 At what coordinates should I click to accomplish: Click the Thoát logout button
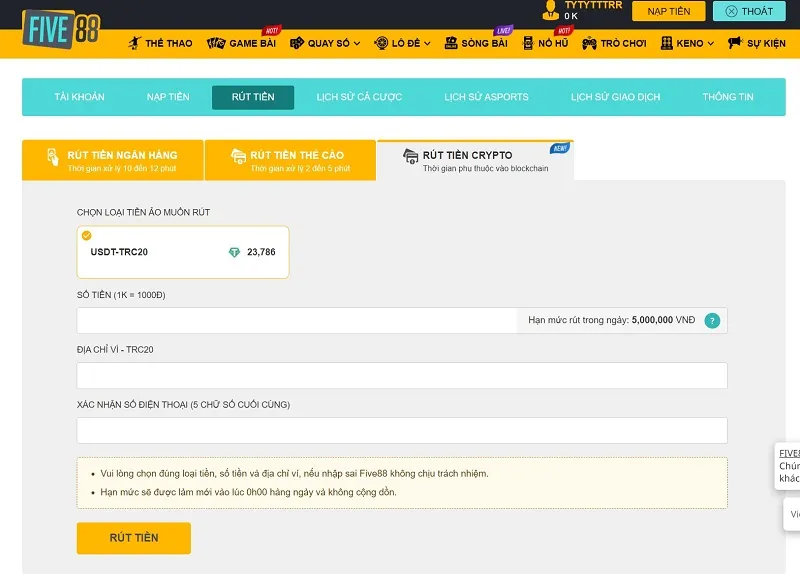749,11
